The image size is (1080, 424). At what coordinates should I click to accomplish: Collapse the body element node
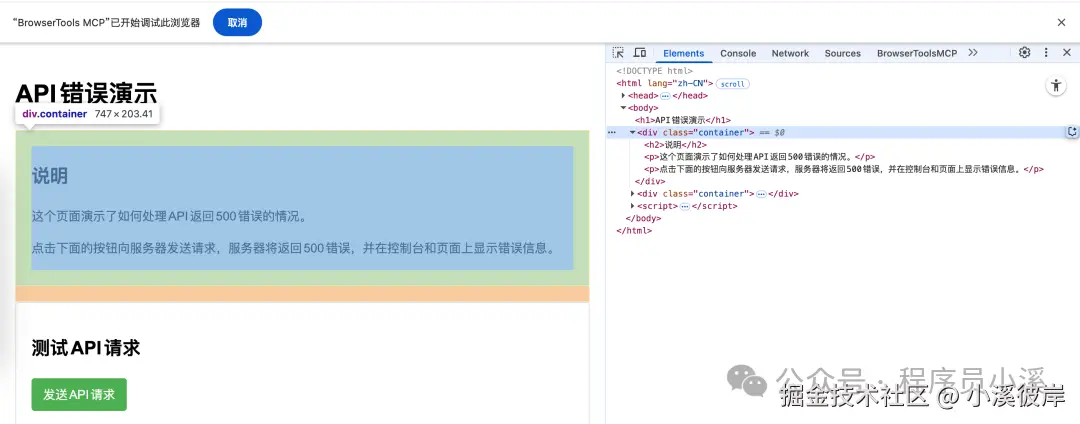[x=623, y=108]
